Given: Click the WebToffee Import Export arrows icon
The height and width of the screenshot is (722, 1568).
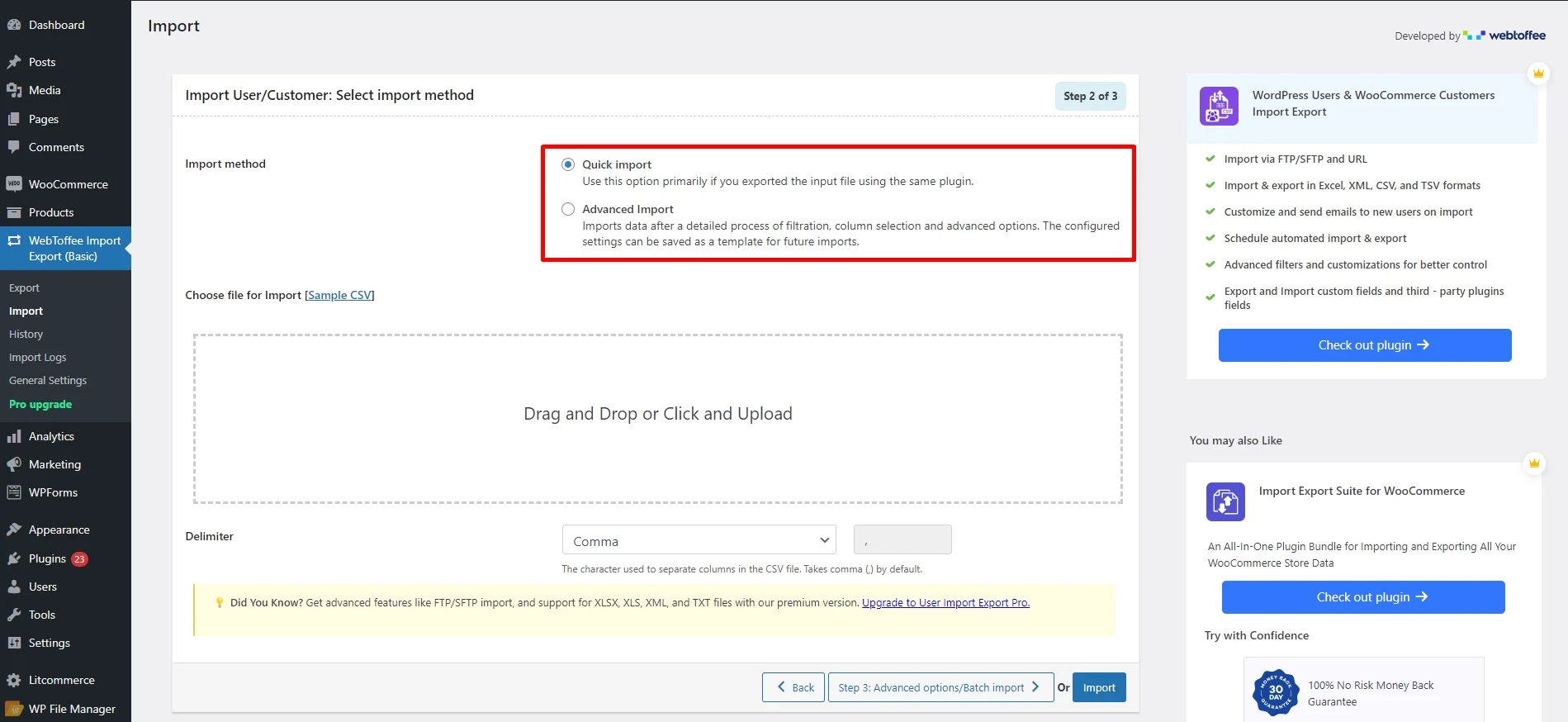Looking at the screenshot, I should (14, 240).
